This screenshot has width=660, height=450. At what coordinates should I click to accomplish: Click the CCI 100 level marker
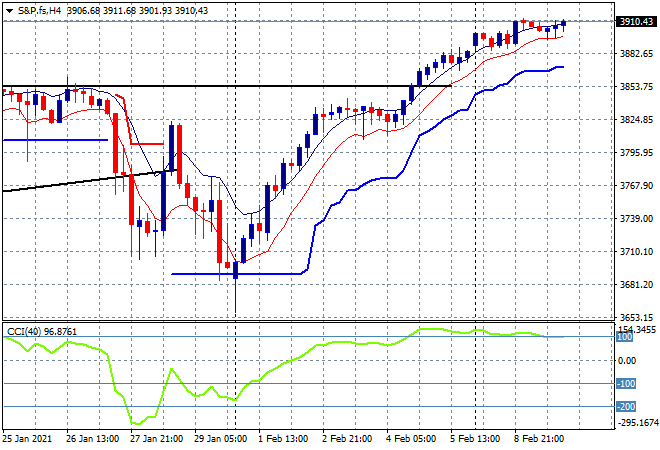point(624,337)
